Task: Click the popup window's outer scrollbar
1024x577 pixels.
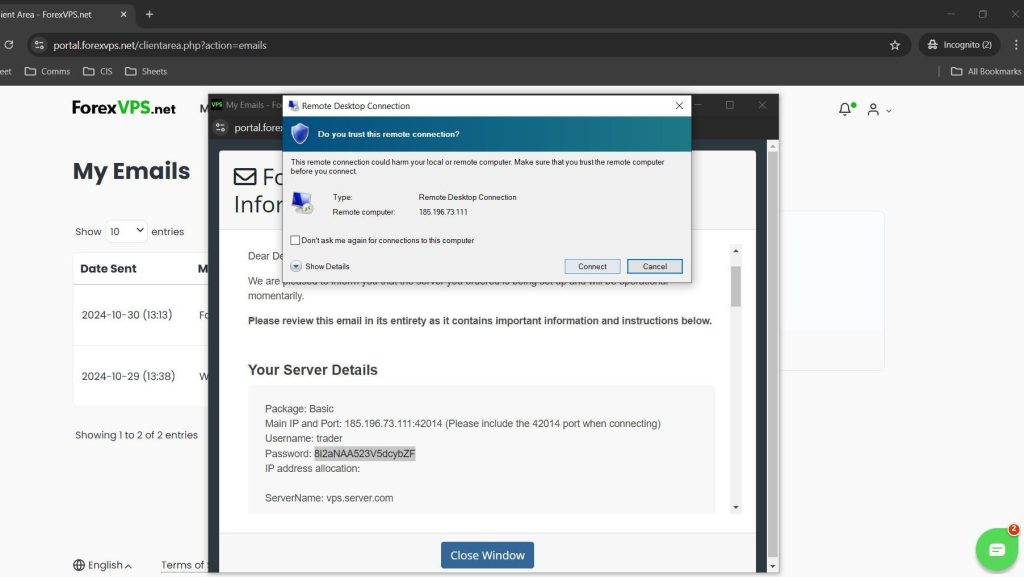Action: click(x=773, y=356)
